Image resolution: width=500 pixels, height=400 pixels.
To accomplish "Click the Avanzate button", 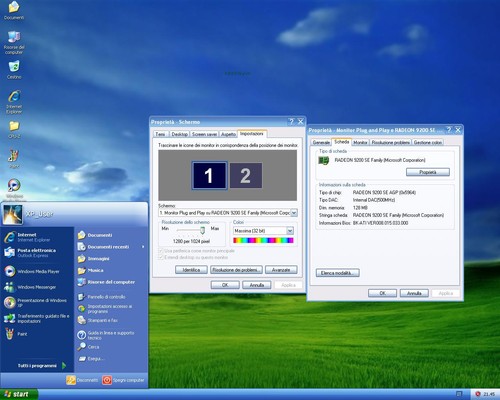I will 281,270.
